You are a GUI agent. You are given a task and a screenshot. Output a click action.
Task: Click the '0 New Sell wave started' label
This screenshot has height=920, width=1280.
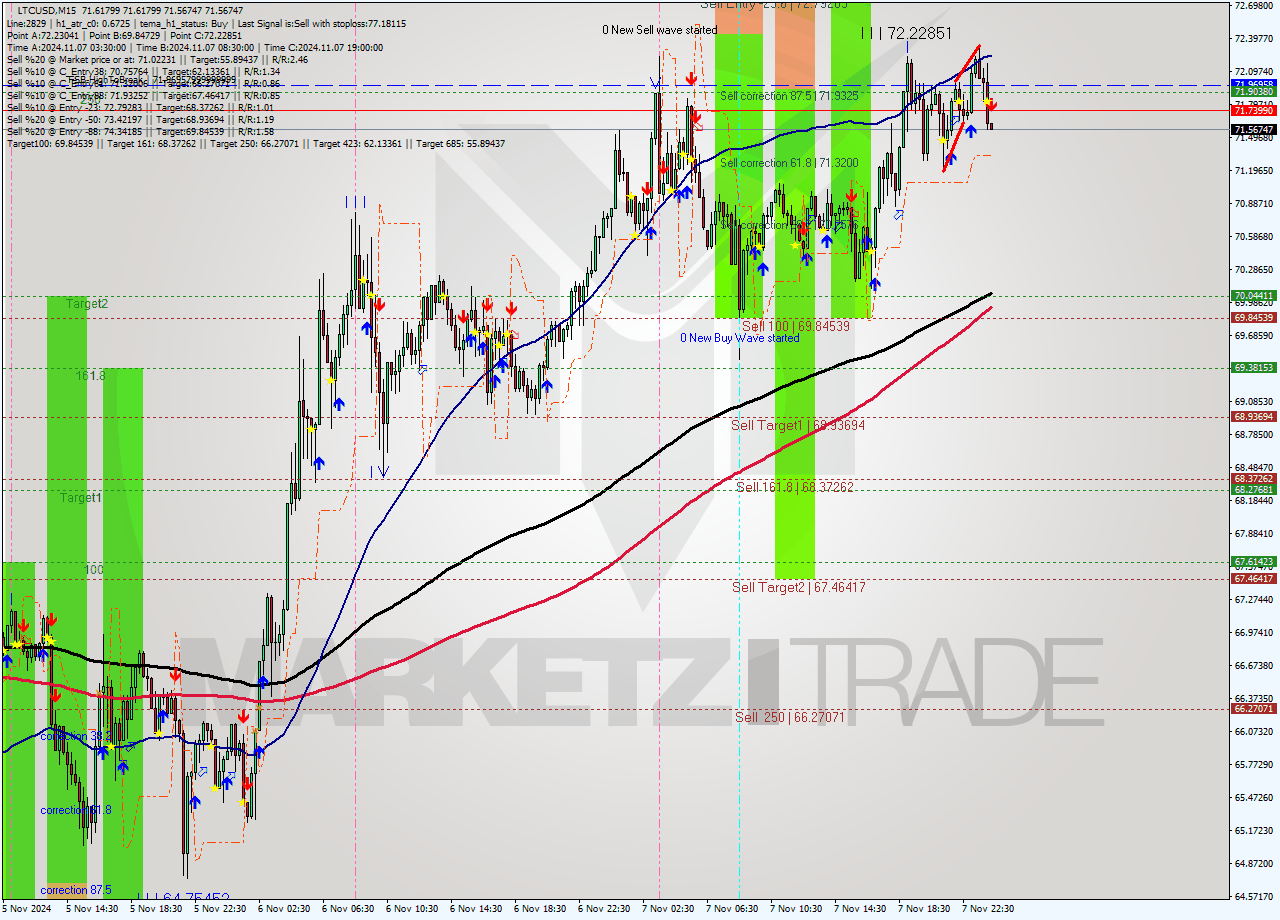[x=659, y=30]
